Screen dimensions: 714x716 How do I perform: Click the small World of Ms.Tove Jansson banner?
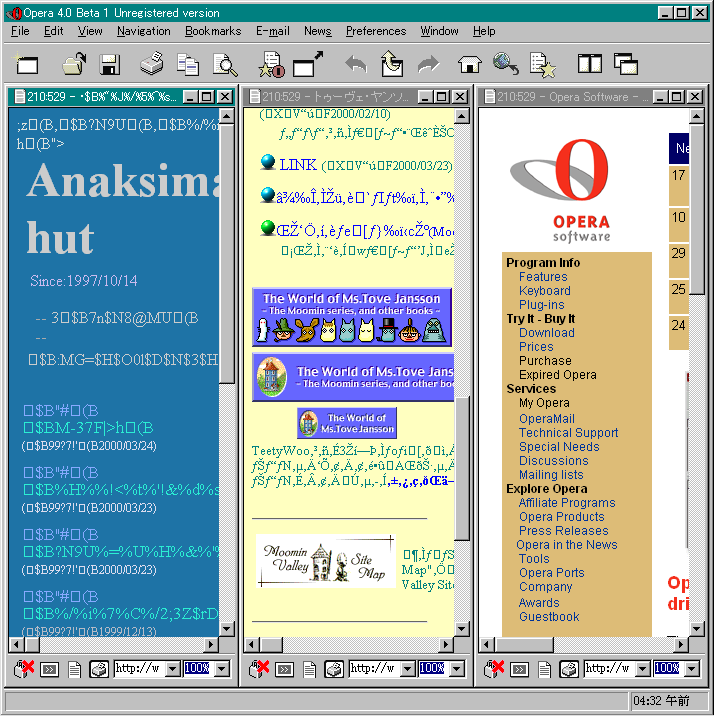tap(346, 423)
